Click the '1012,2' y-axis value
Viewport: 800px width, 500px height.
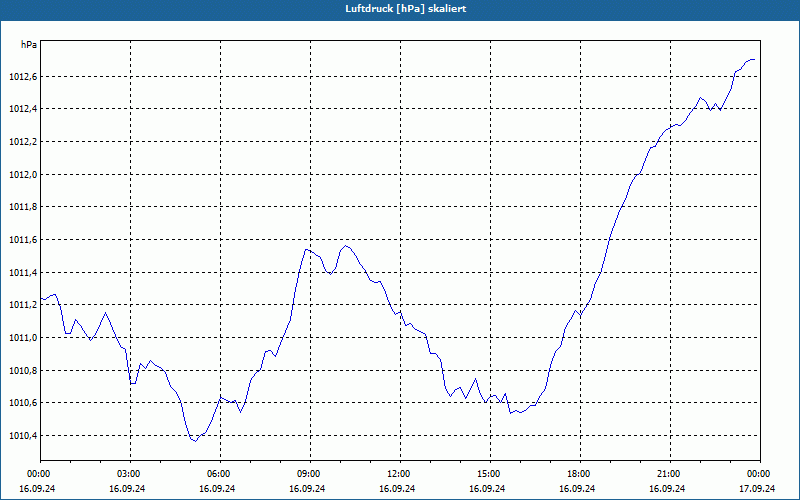pos(23,141)
